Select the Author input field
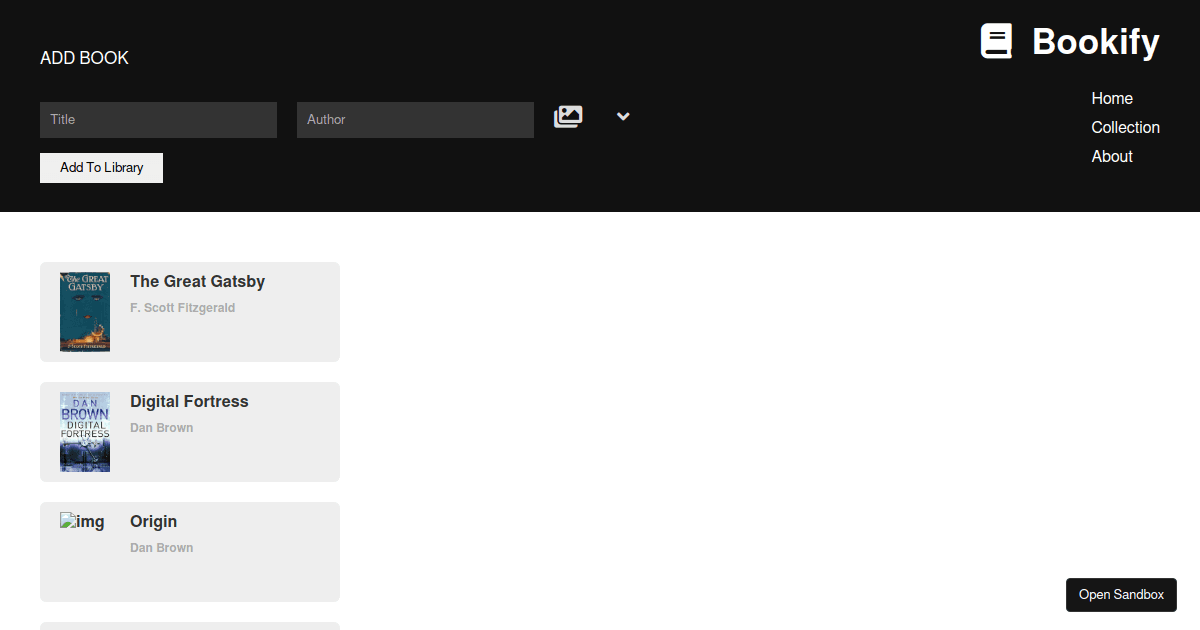The image size is (1200, 630). pyautogui.click(x=415, y=119)
